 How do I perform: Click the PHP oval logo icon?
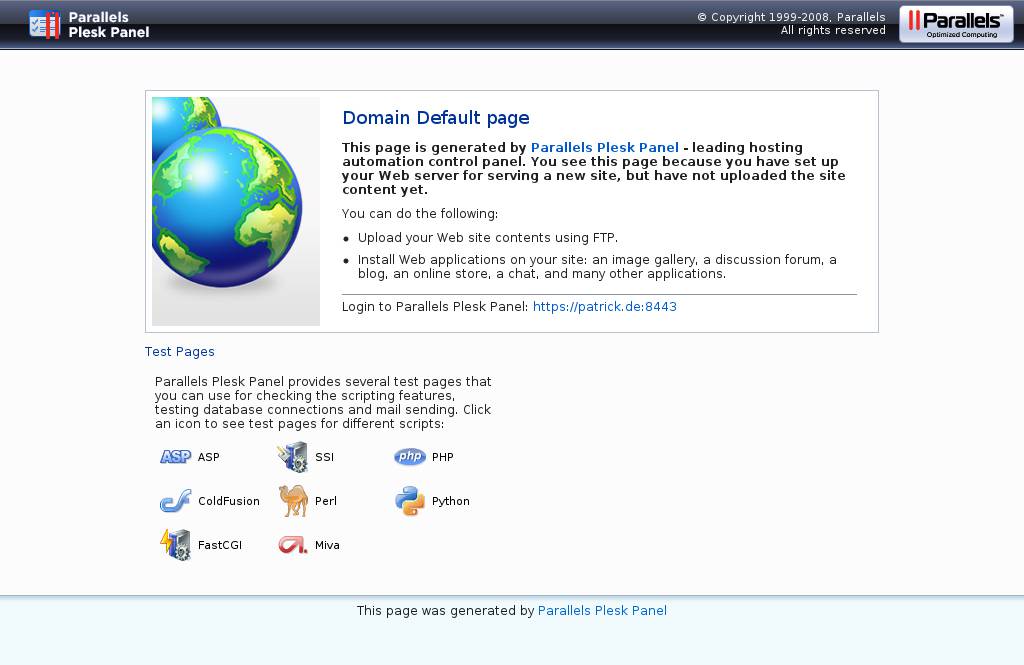click(x=410, y=457)
